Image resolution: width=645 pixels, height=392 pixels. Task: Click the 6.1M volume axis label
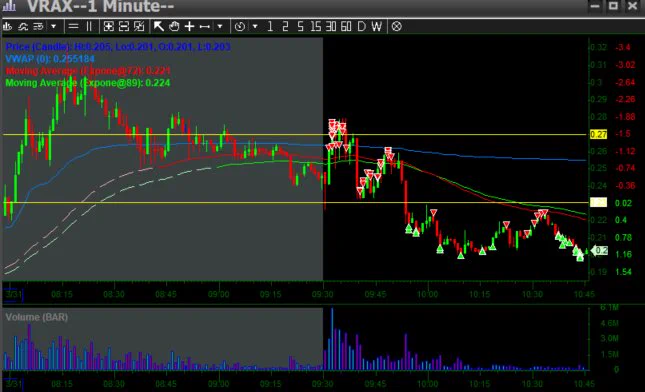coord(609,307)
